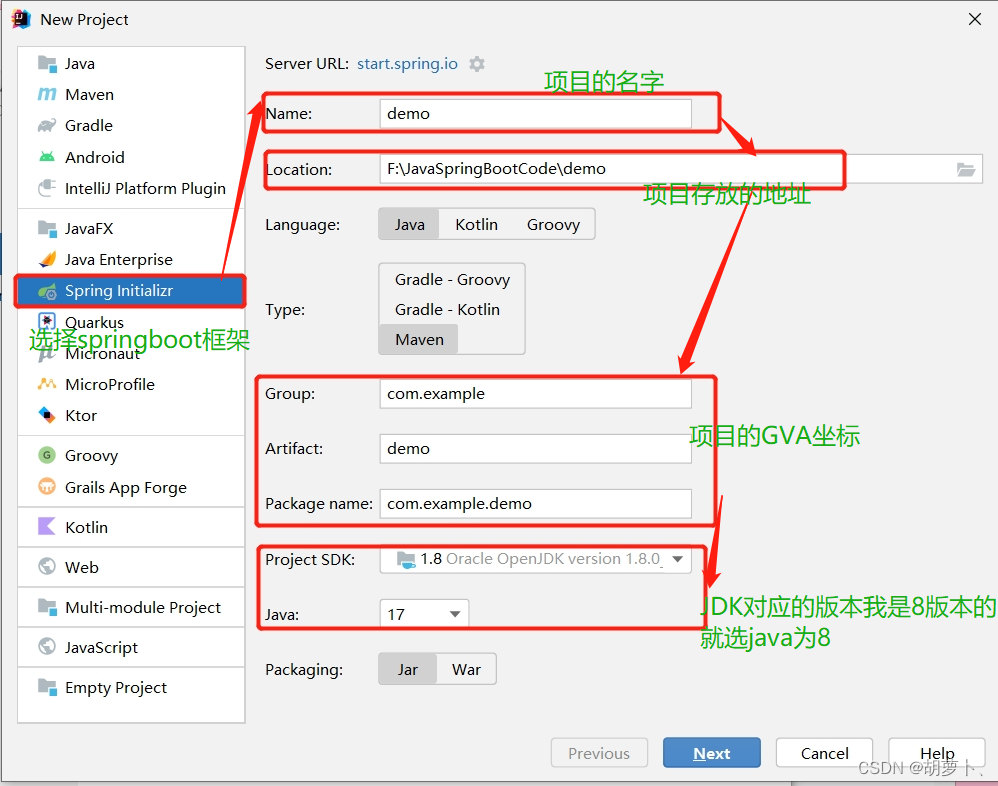Browse for location with folder icon
The width and height of the screenshot is (998, 786).
[x=966, y=169]
